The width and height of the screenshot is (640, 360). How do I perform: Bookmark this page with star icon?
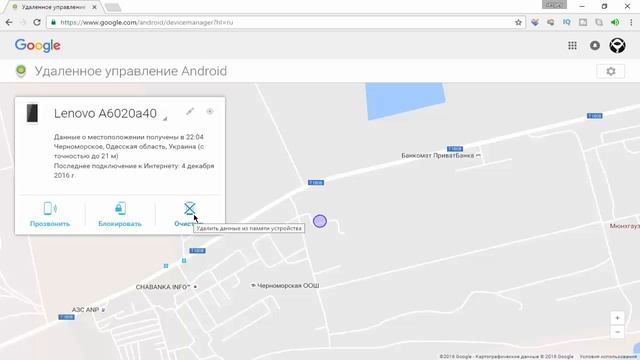click(518, 22)
